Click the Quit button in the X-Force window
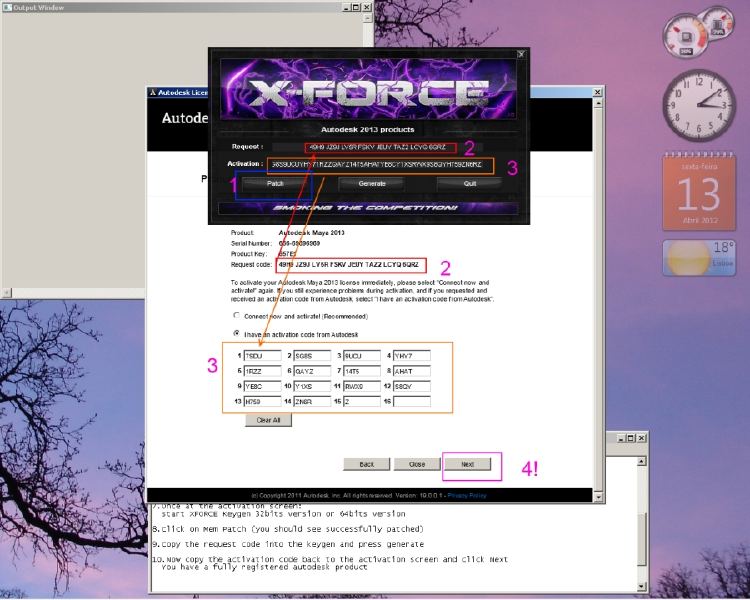This screenshot has width=750, height=600. 469,184
